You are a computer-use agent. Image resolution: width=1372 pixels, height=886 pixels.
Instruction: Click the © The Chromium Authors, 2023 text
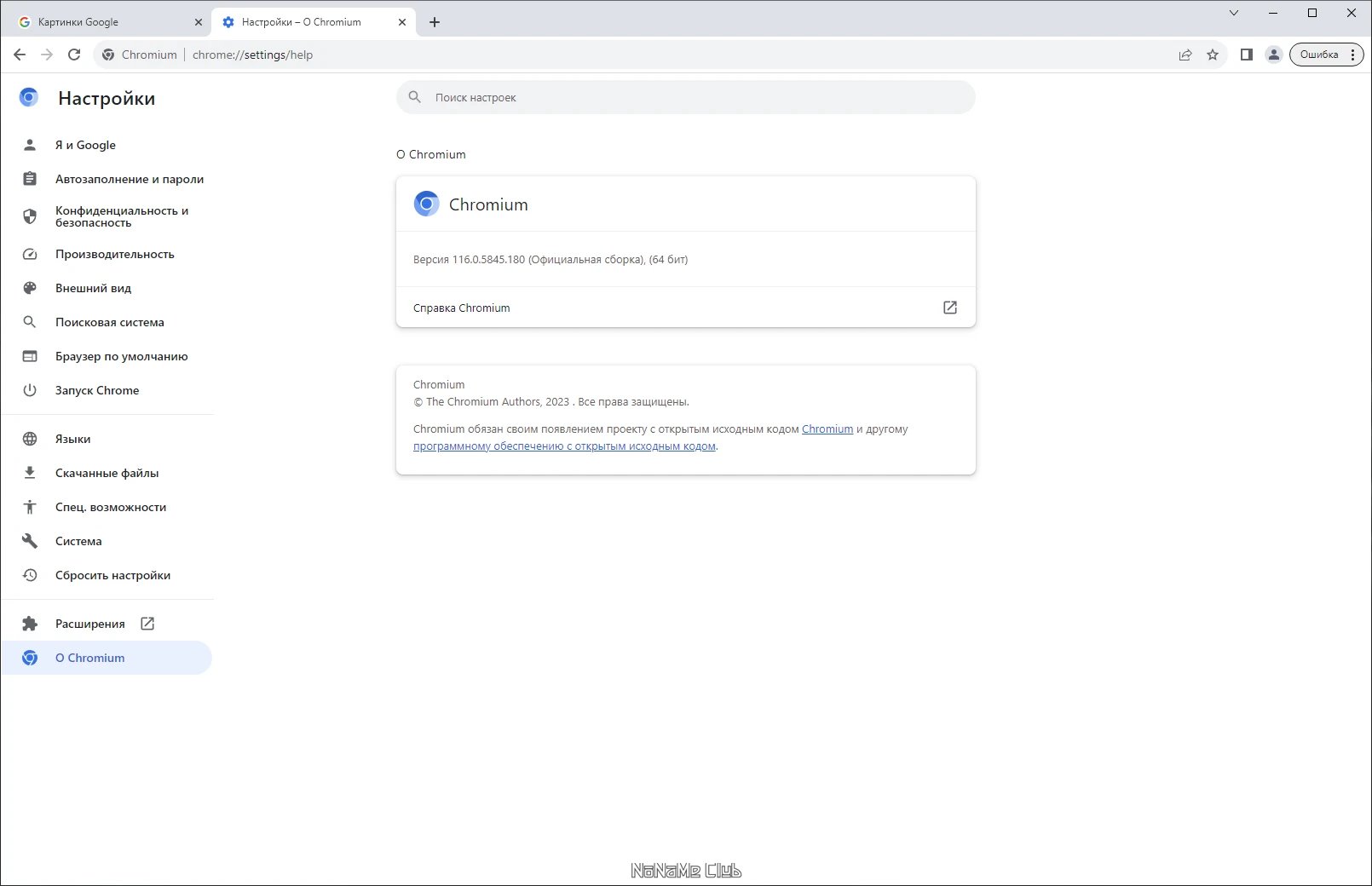(491, 402)
